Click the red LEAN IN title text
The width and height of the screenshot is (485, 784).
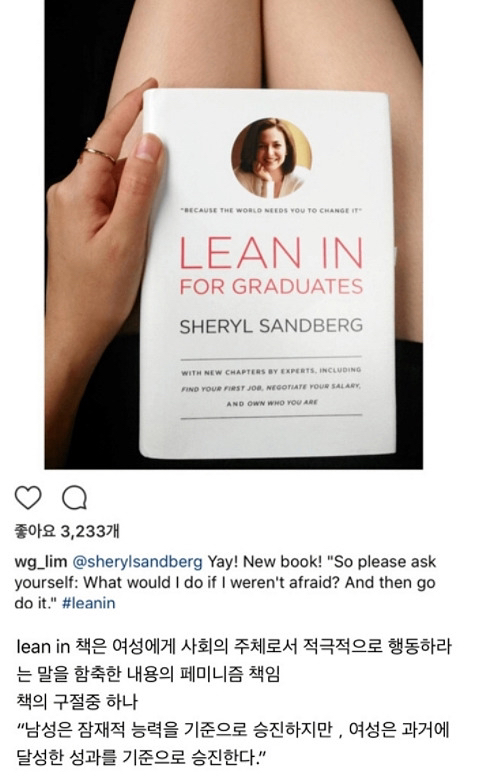point(271,252)
